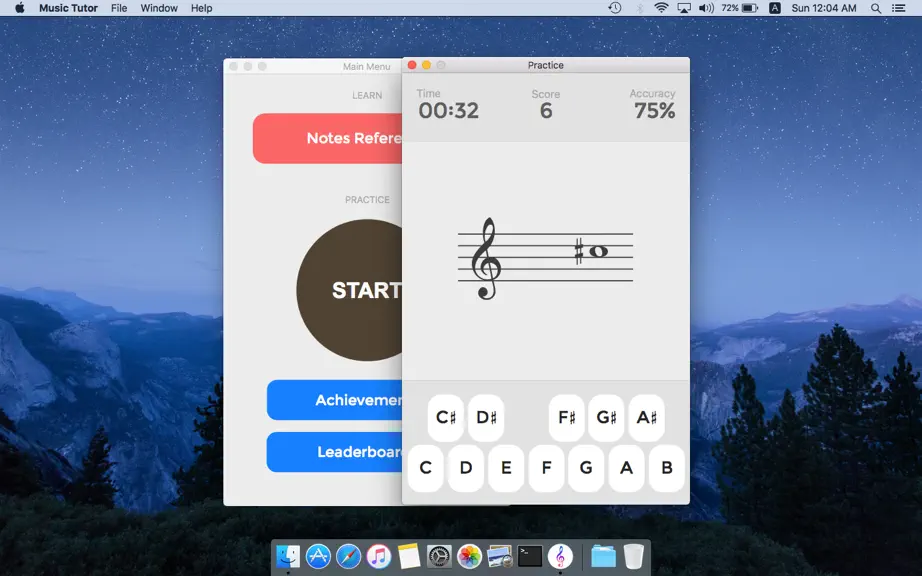Open the File menu
Viewport: 922px width, 576px height.
(x=119, y=8)
